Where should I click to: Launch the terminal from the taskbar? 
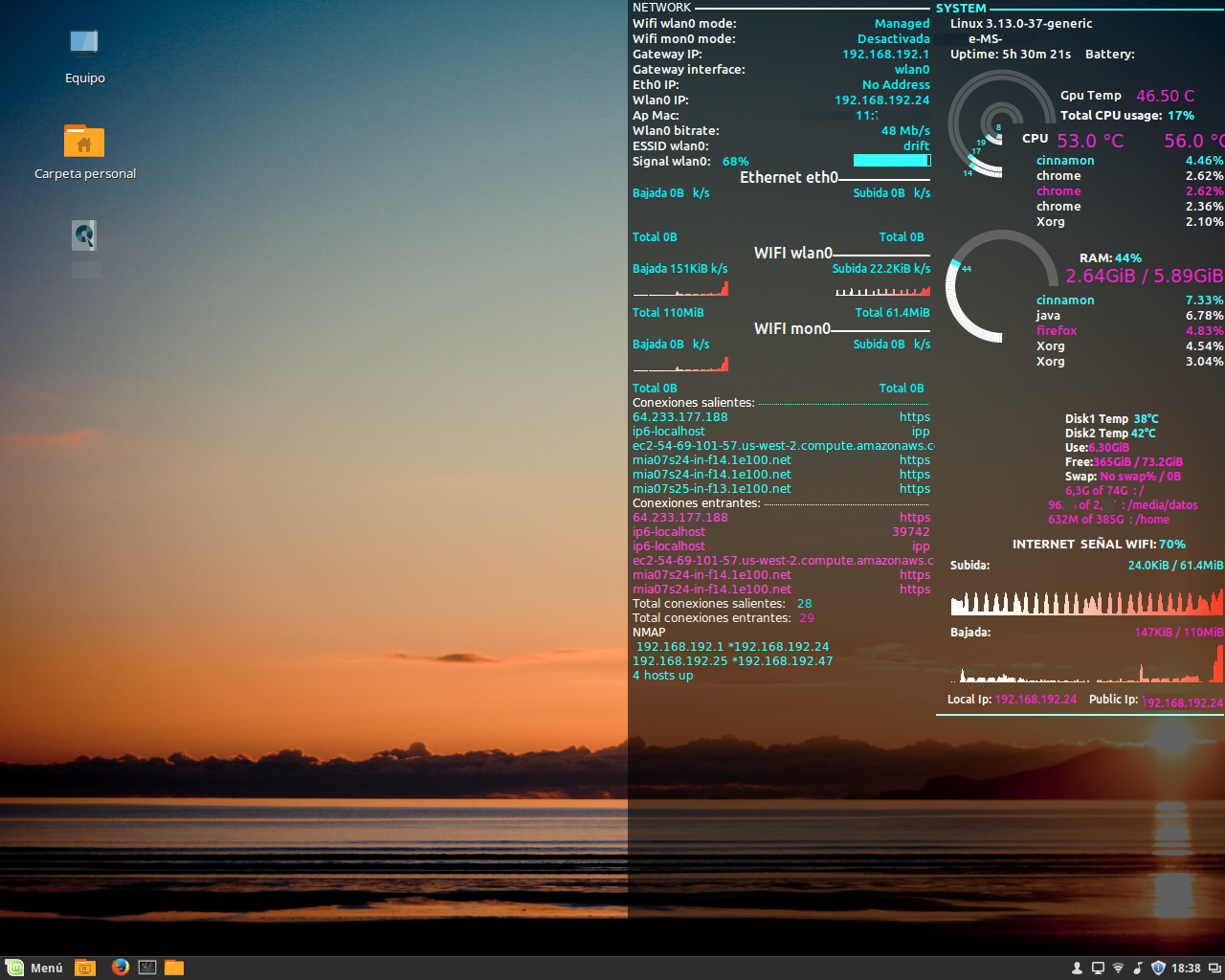(x=146, y=968)
